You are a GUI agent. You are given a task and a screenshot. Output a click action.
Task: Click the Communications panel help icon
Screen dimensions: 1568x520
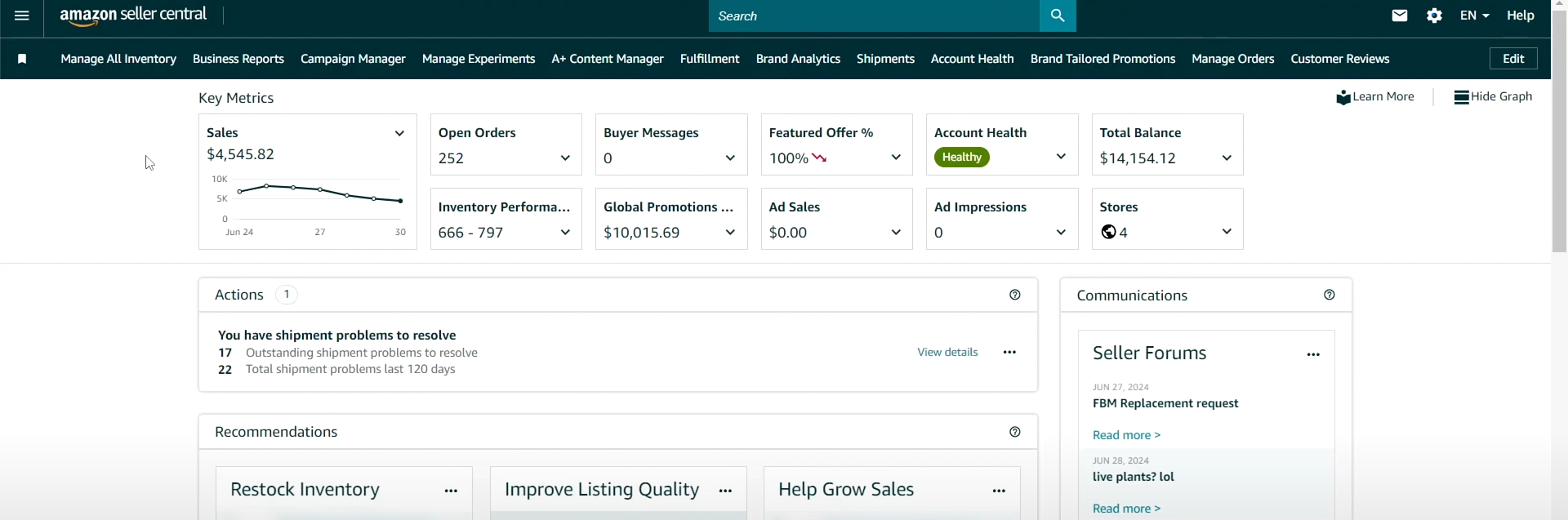tap(1330, 295)
